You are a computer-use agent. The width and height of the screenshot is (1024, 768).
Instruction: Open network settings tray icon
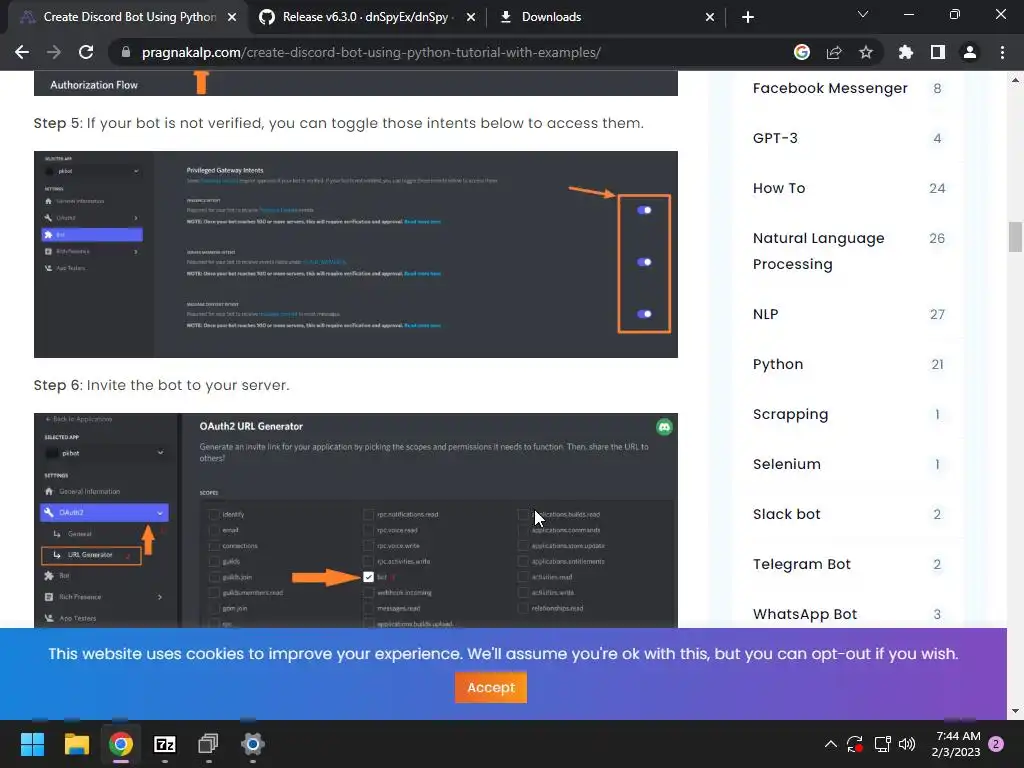pos(882,744)
